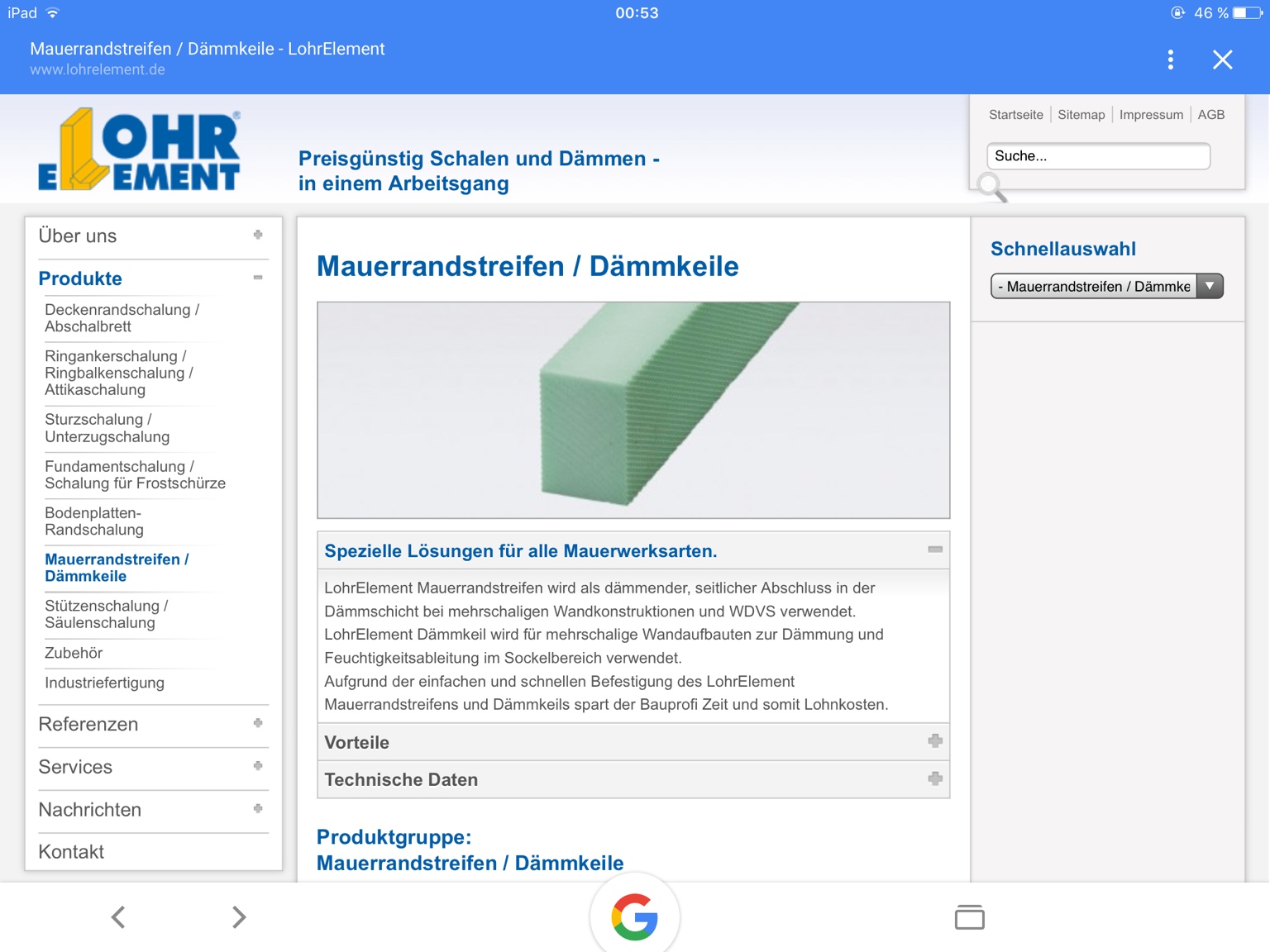Tap the rotation lock status icon
1270x952 pixels.
tap(1177, 12)
